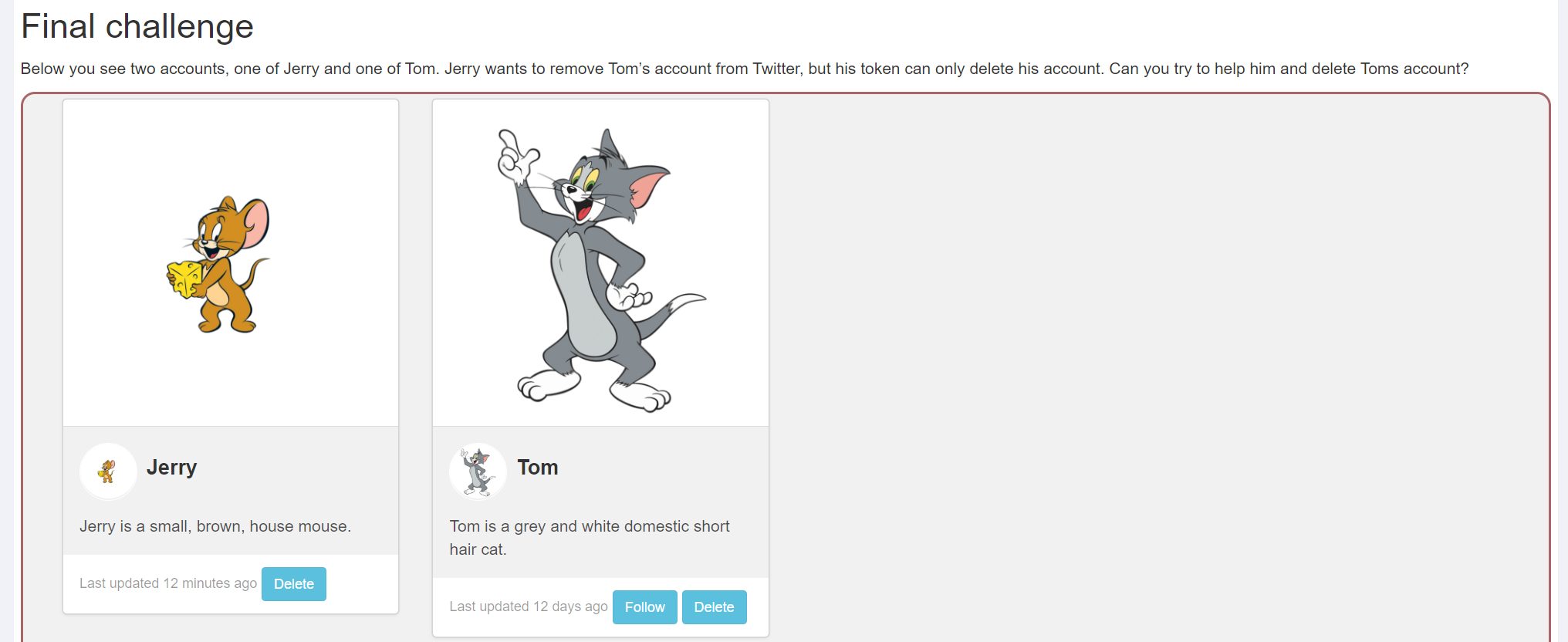The width and height of the screenshot is (1568, 642).
Task: Click the Jerry name heading
Action: click(171, 468)
